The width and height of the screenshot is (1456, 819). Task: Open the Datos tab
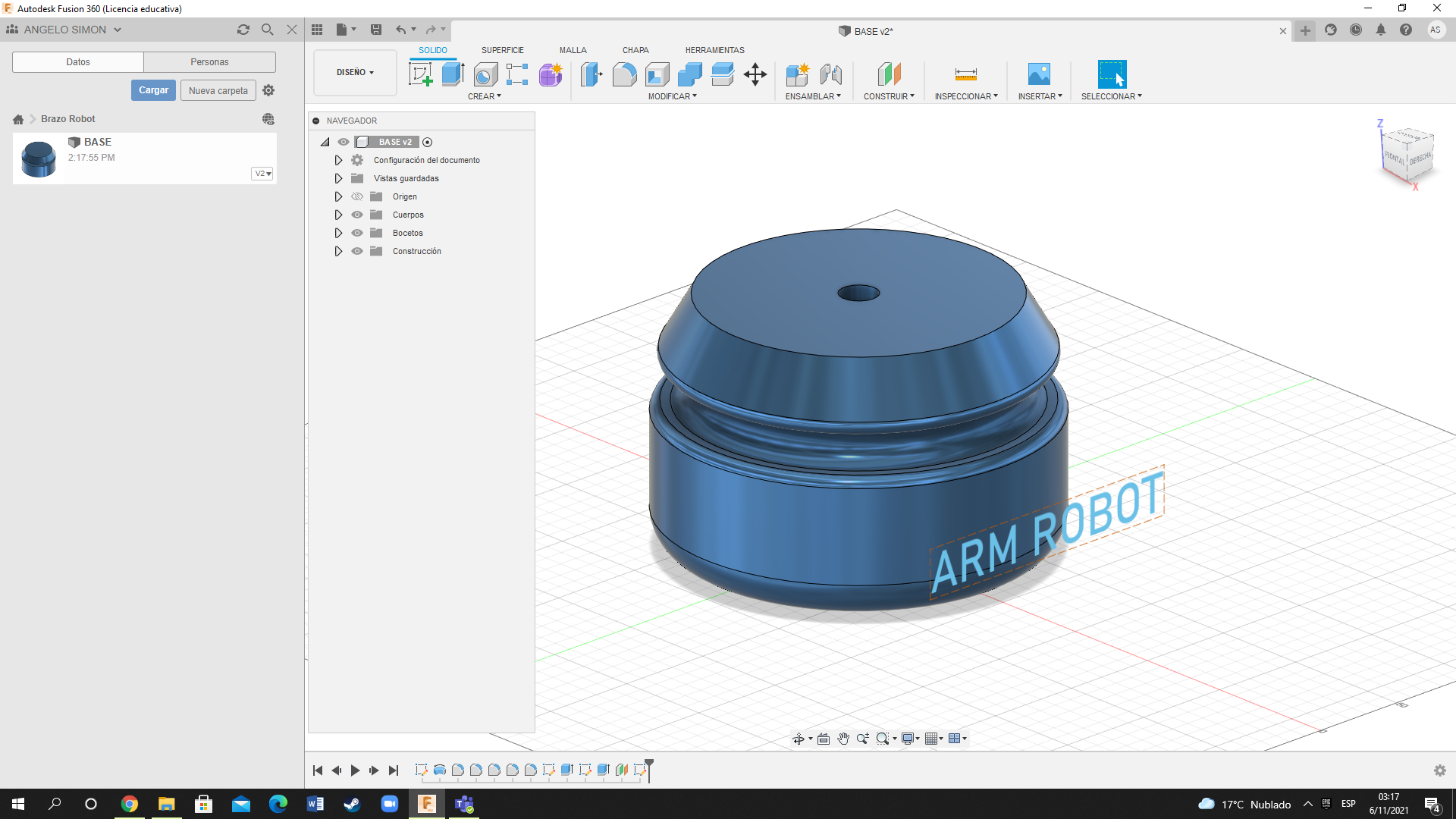[78, 62]
